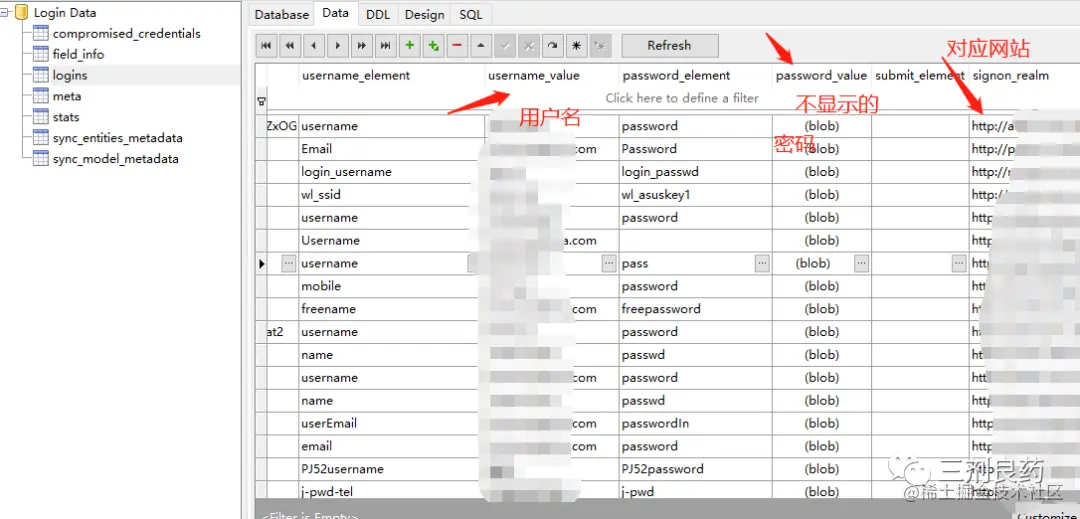The height and width of the screenshot is (519, 1080).
Task: Select compromised_credentials table
Action: point(126,33)
